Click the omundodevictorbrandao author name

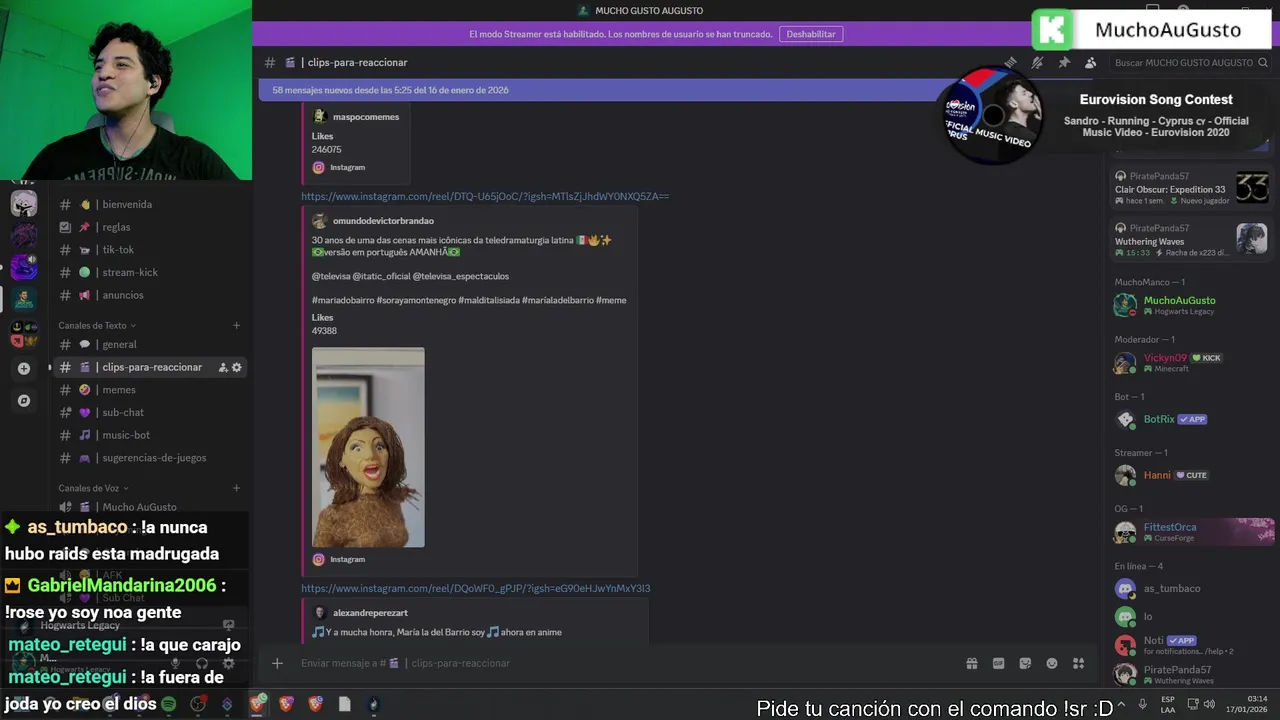383,221
